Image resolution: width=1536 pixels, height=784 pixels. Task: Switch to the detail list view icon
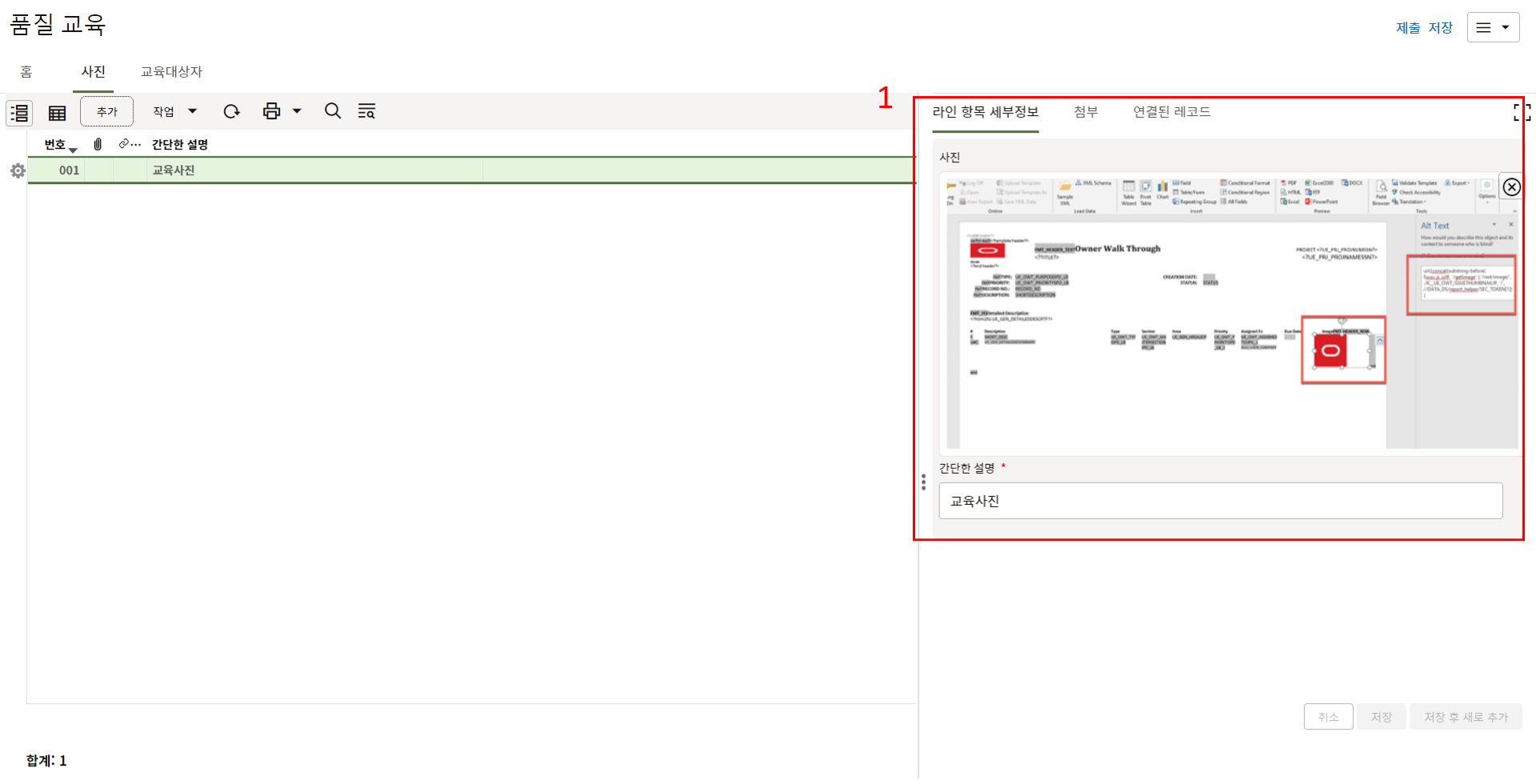click(19, 113)
